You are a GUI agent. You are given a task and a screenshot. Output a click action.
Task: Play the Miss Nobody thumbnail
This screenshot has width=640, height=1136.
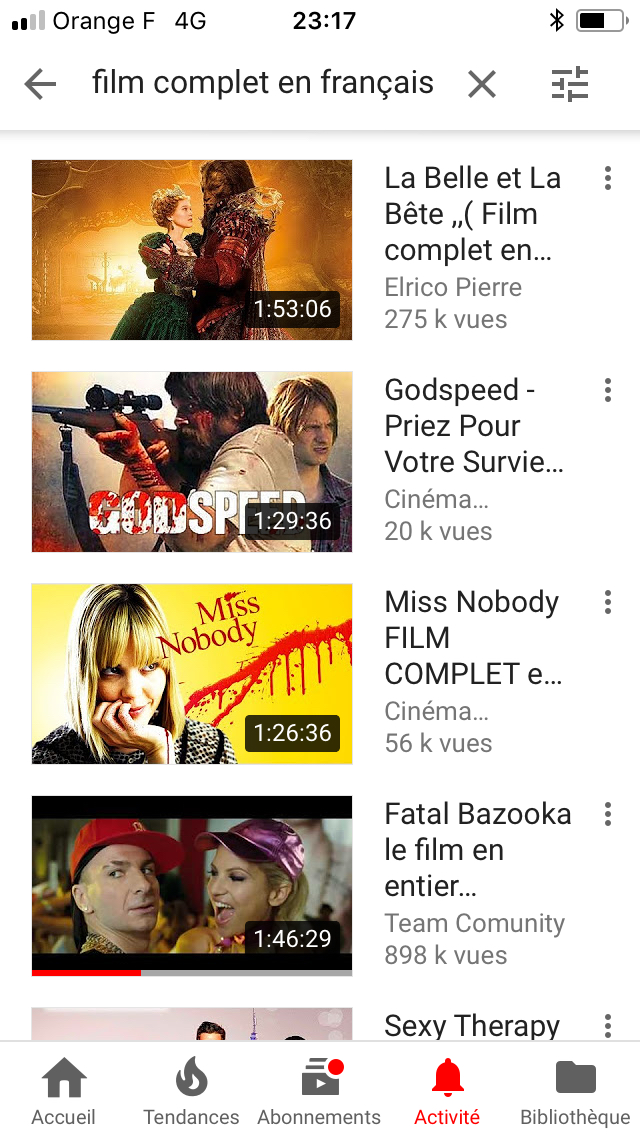coord(192,674)
